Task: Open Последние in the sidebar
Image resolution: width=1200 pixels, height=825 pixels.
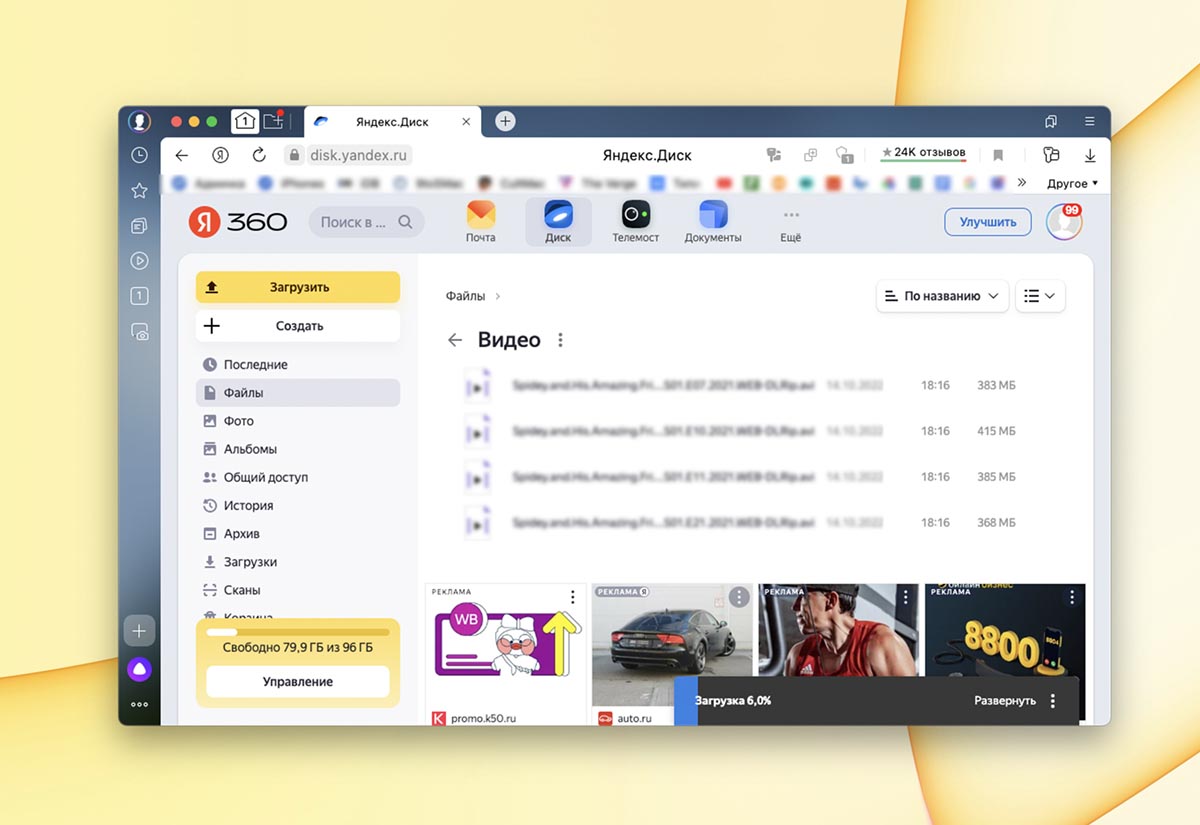Action: 298,365
